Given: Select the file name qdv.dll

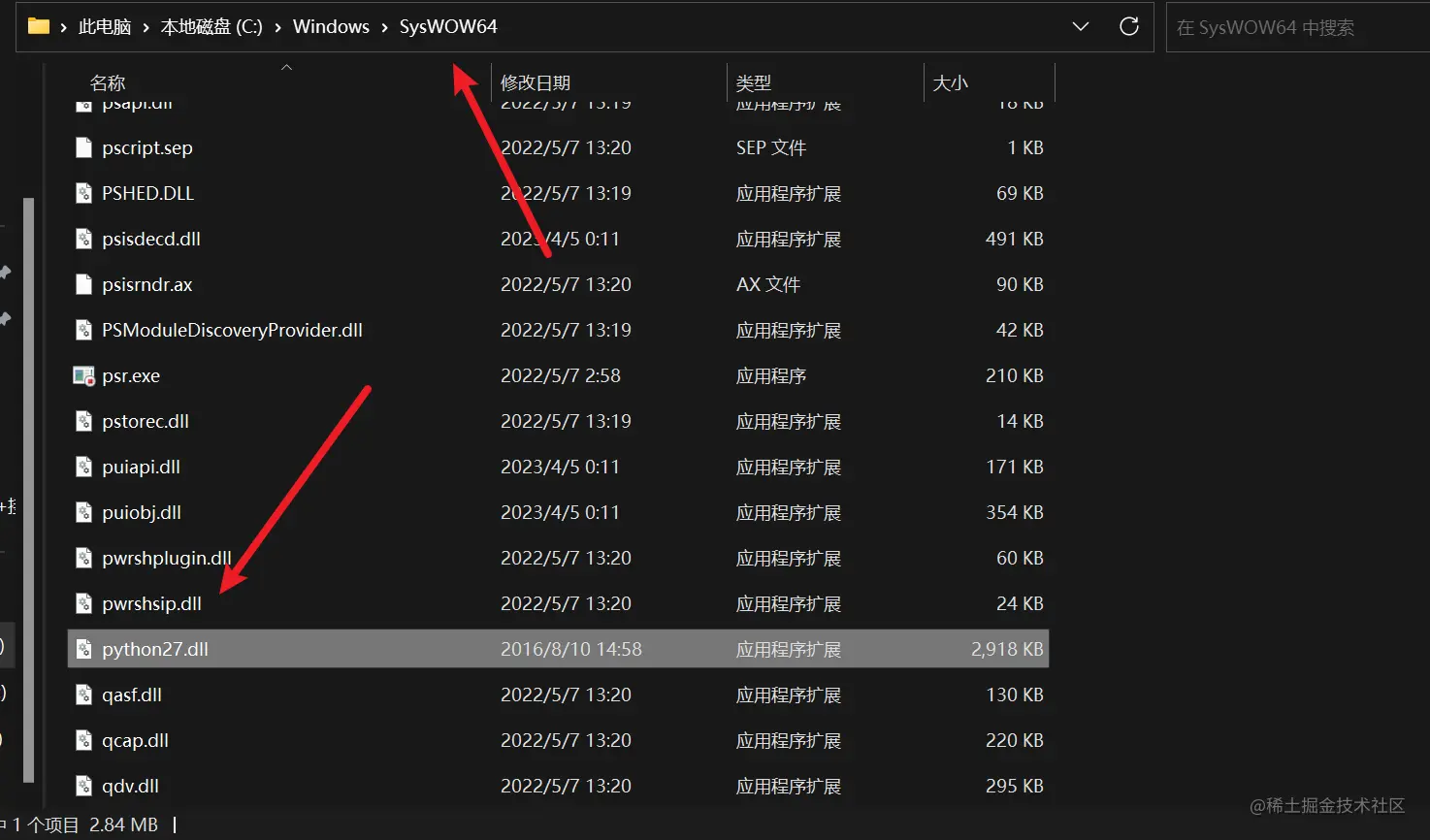Looking at the screenshot, I should [x=130, y=786].
